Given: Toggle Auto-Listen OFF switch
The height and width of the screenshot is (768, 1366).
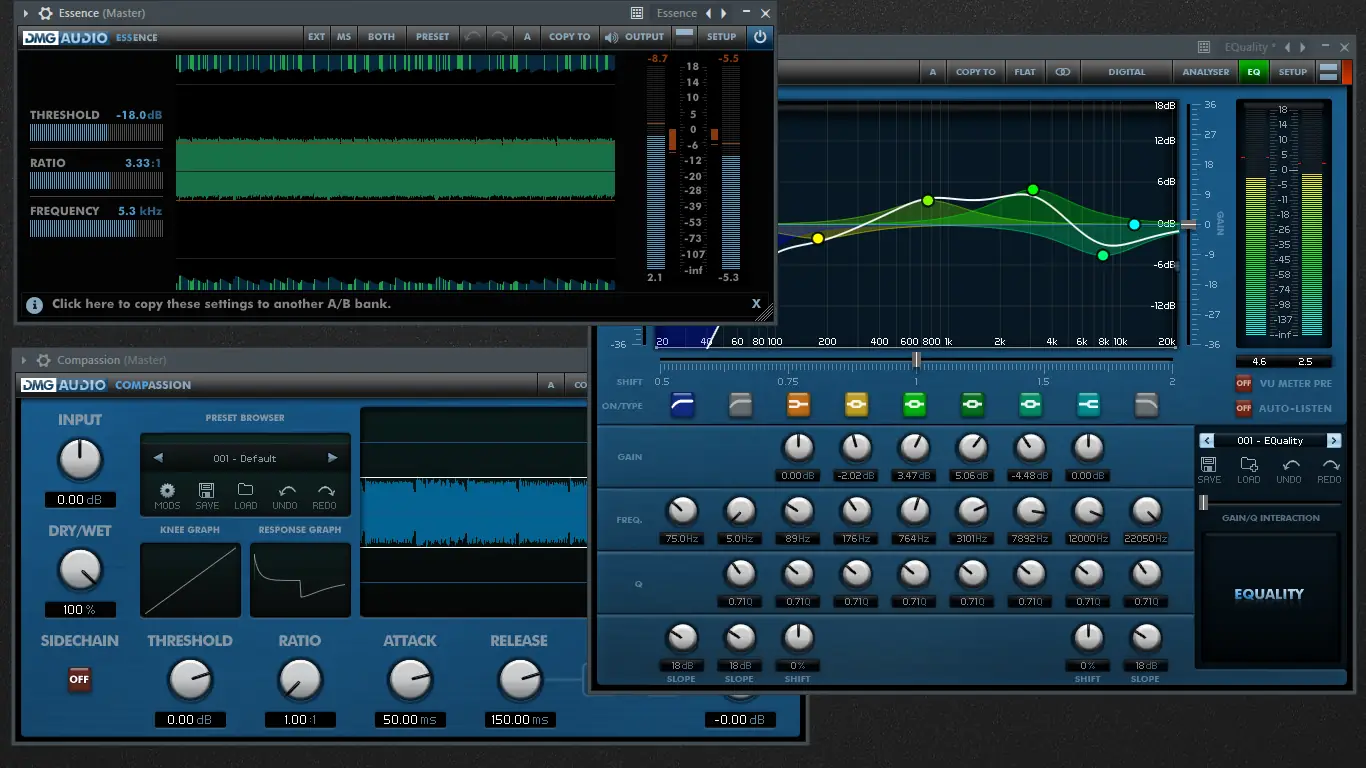Looking at the screenshot, I should 1244,408.
